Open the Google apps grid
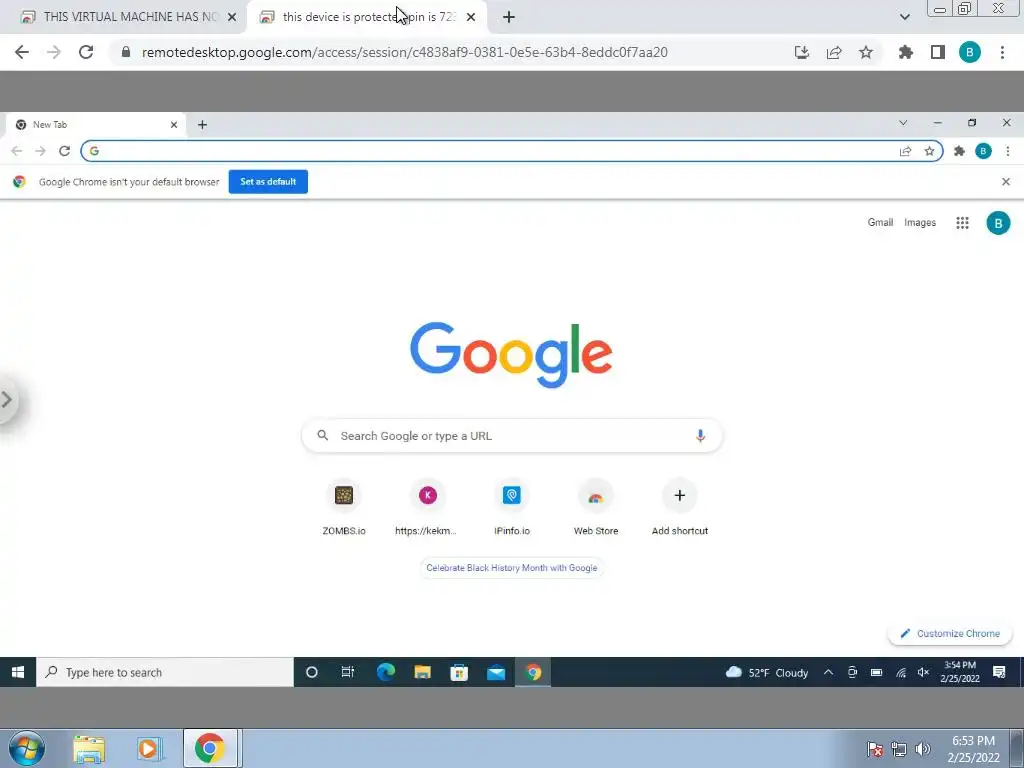The width and height of the screenshot is (1024, 768). coord(963,223)
